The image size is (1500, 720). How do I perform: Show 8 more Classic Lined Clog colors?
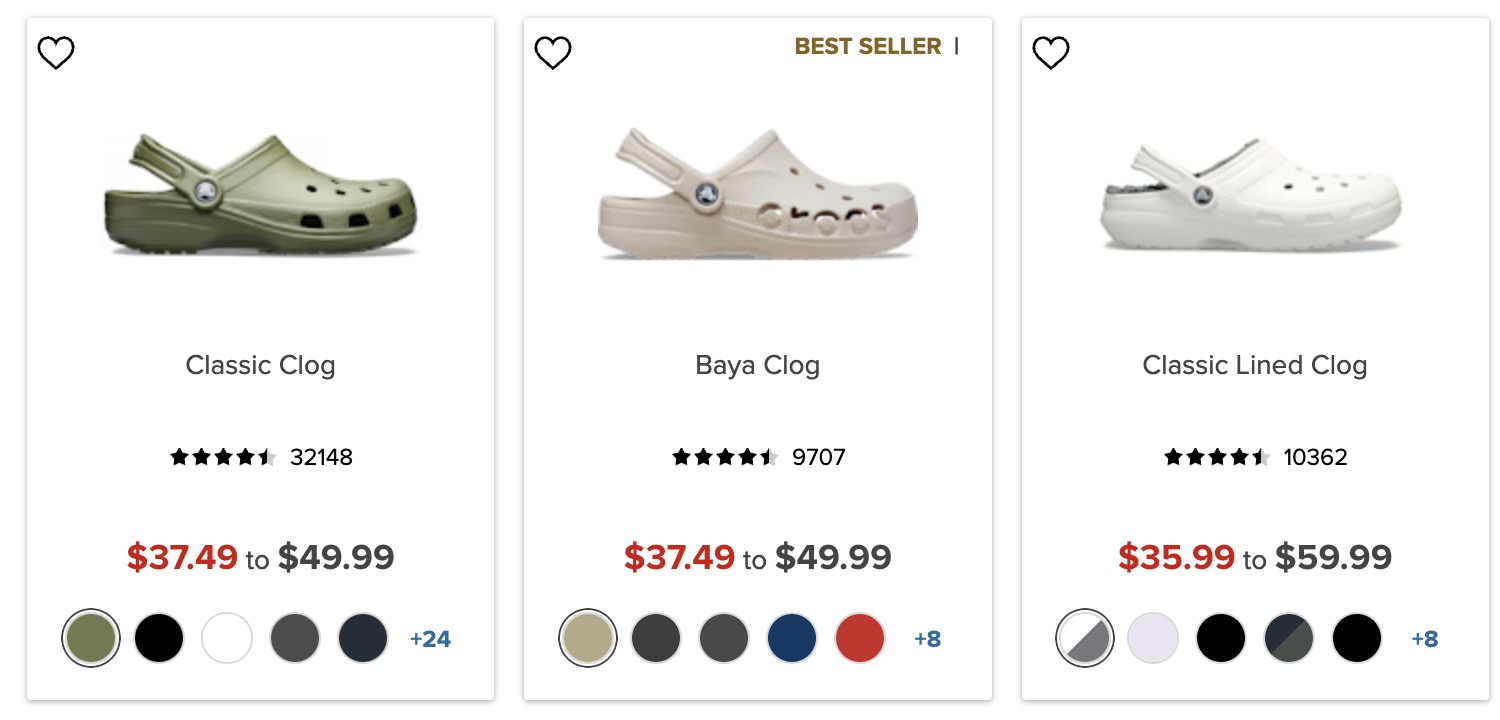tap(1424, 638)
